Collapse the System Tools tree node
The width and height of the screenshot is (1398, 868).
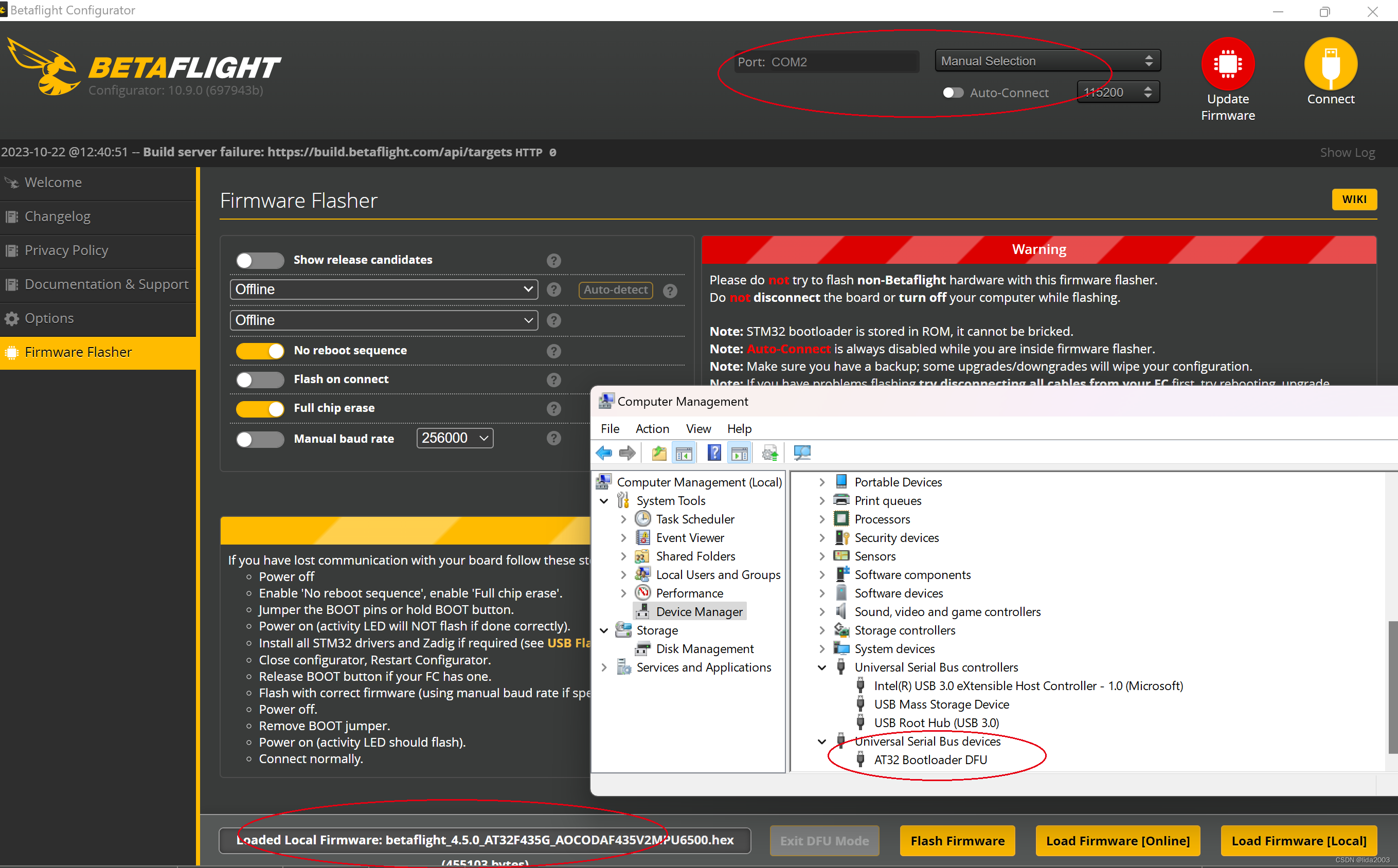604,501
